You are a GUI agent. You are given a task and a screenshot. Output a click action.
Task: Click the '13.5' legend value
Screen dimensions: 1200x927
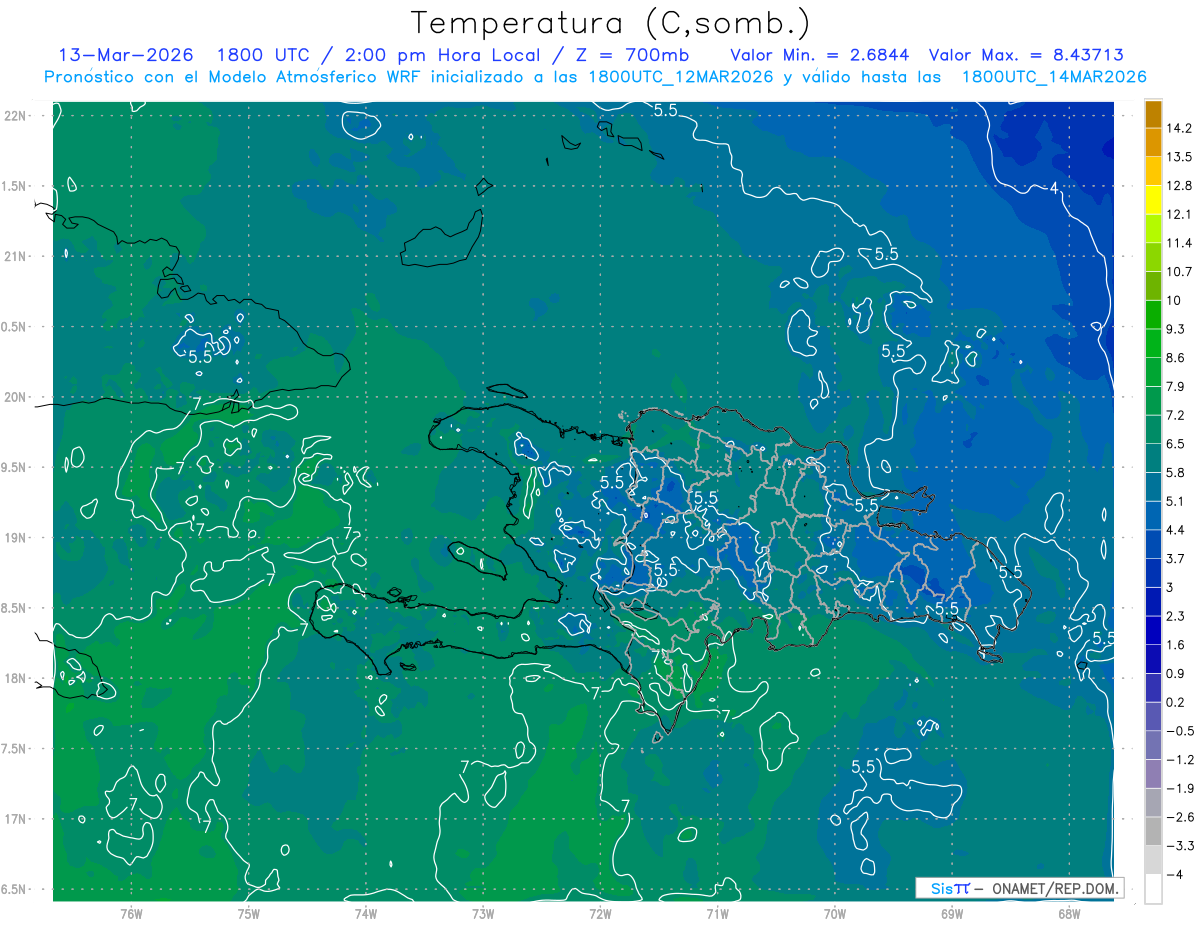(1178, 157)
